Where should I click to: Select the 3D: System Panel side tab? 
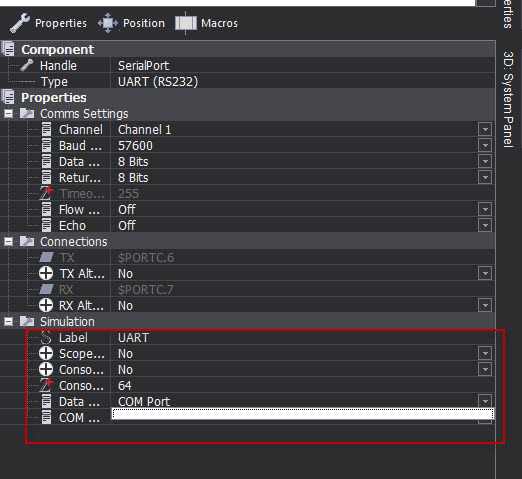[508, 99]
